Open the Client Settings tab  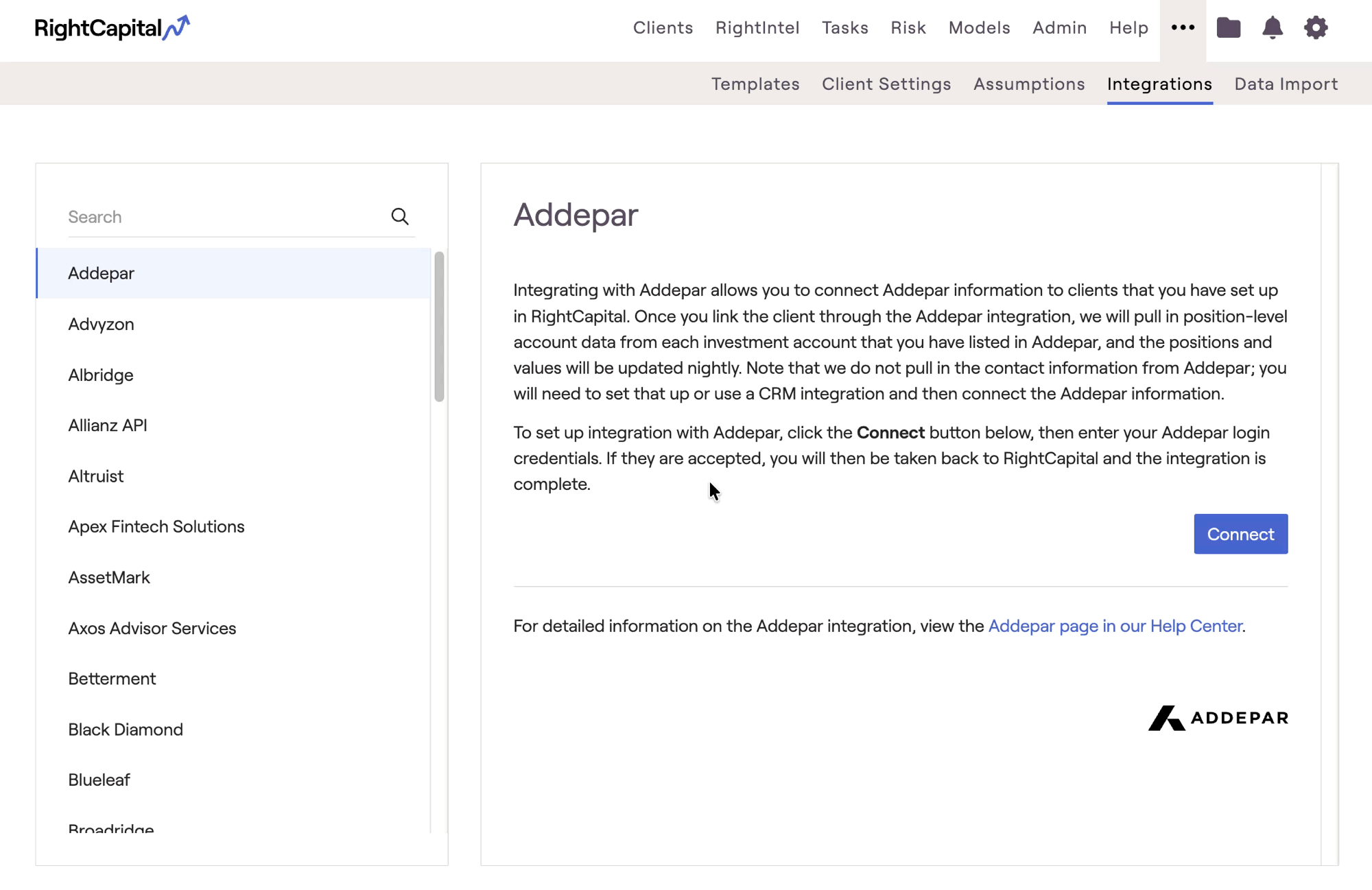(886, 84)
